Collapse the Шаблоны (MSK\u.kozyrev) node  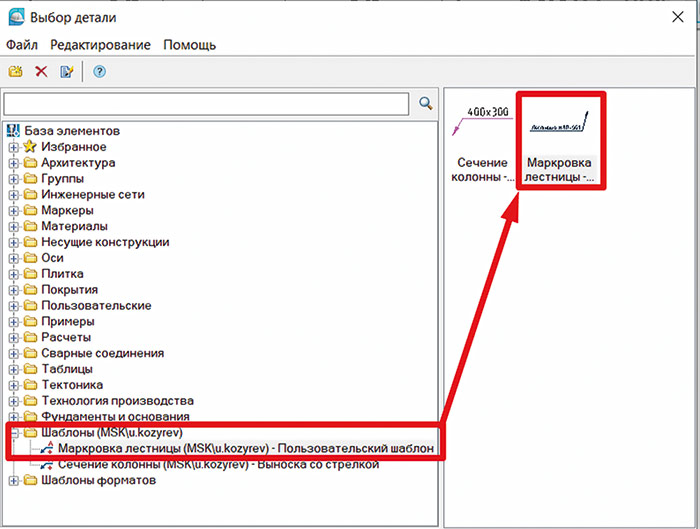[14, 433]
